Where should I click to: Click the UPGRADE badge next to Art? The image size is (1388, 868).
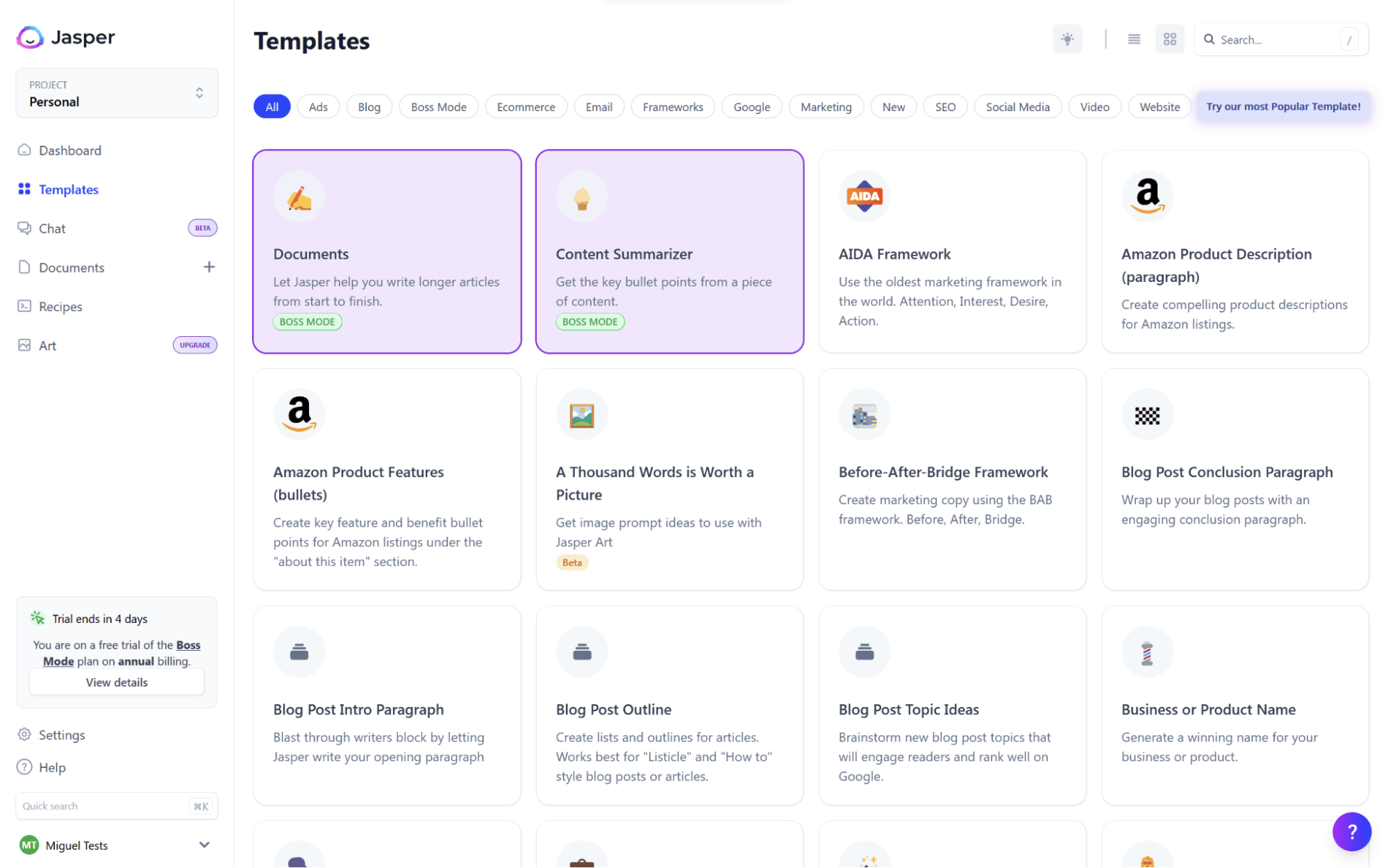click(194, 344)
